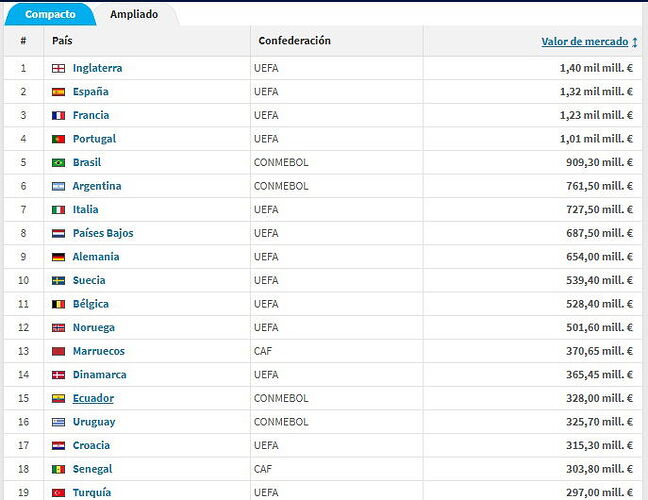The image size is (648, 500).
Task: Switch to the Ampliado tab
Action: (x=134, y=14)
